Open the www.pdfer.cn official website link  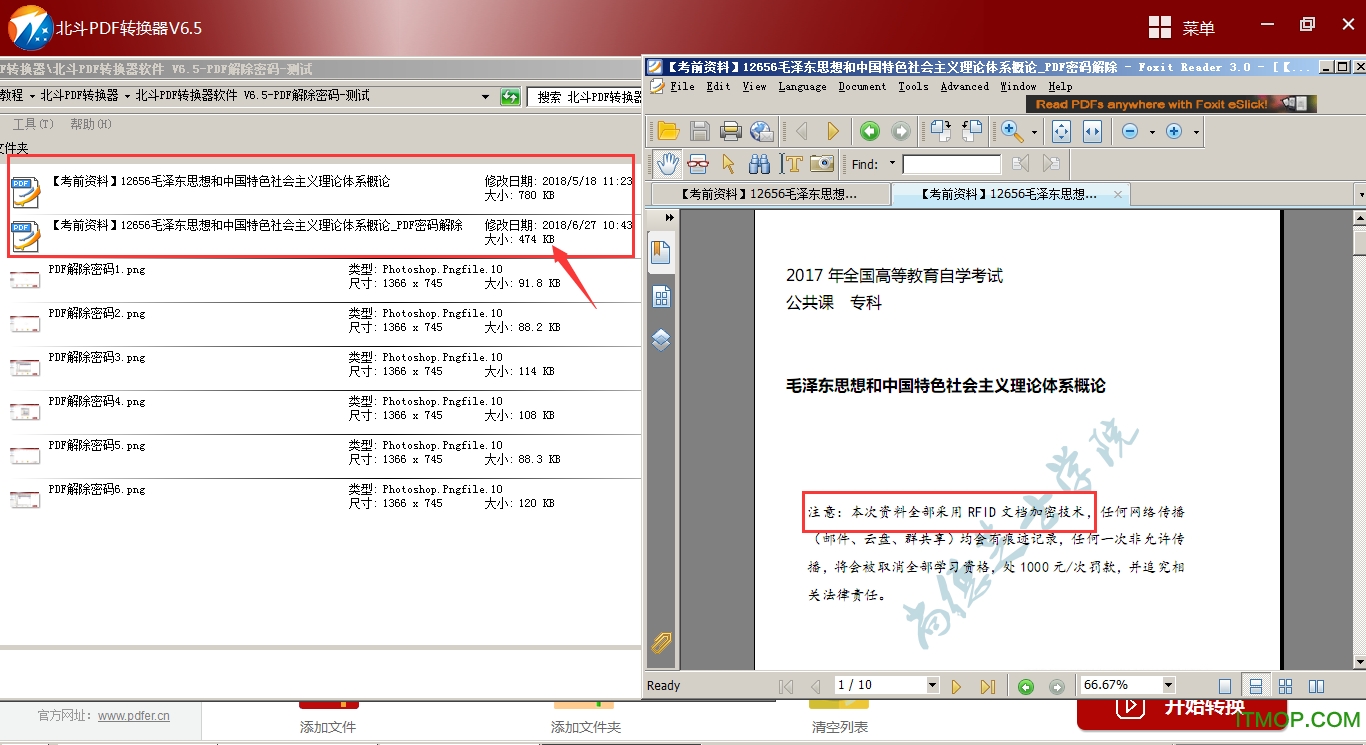coord(133,716)
